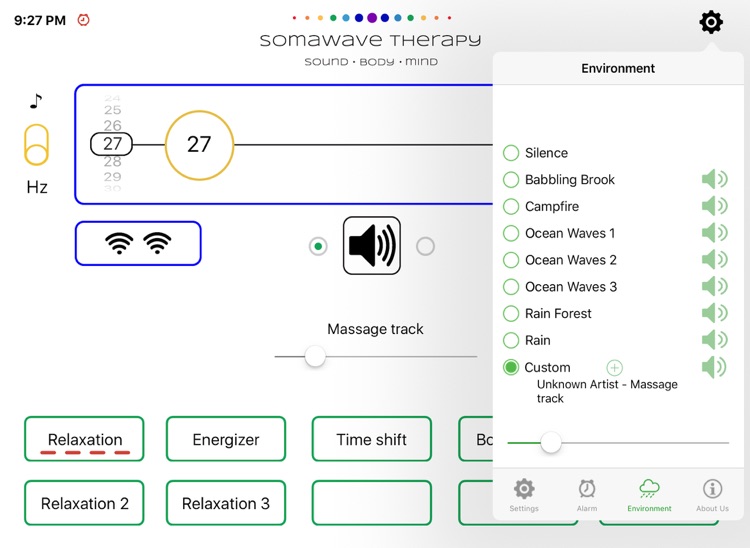Viewport: 750px width, 548px height.
Task: Start the Relaxation 3 program
Action: (226, 503)
